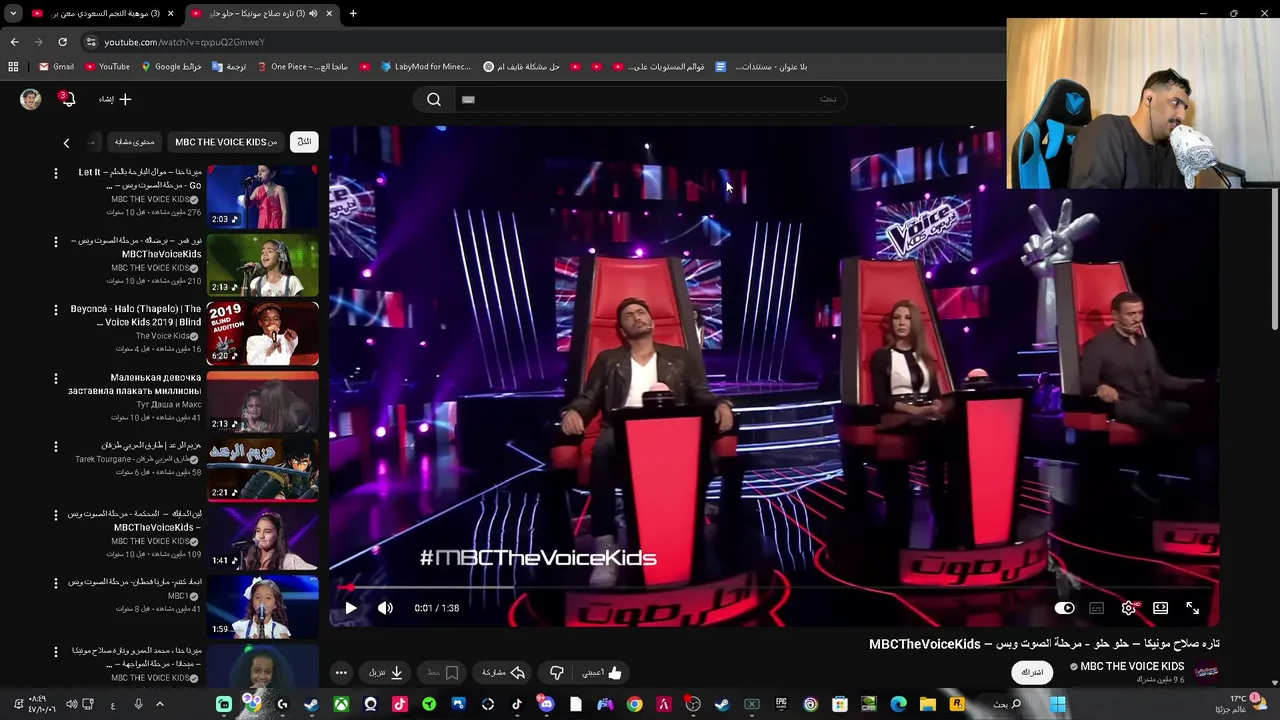1280x720 pixels.
Task: Select the 'From MBC THE VOICE KIDS' chip
Action: pyautogui.click(x=226, y=142)
